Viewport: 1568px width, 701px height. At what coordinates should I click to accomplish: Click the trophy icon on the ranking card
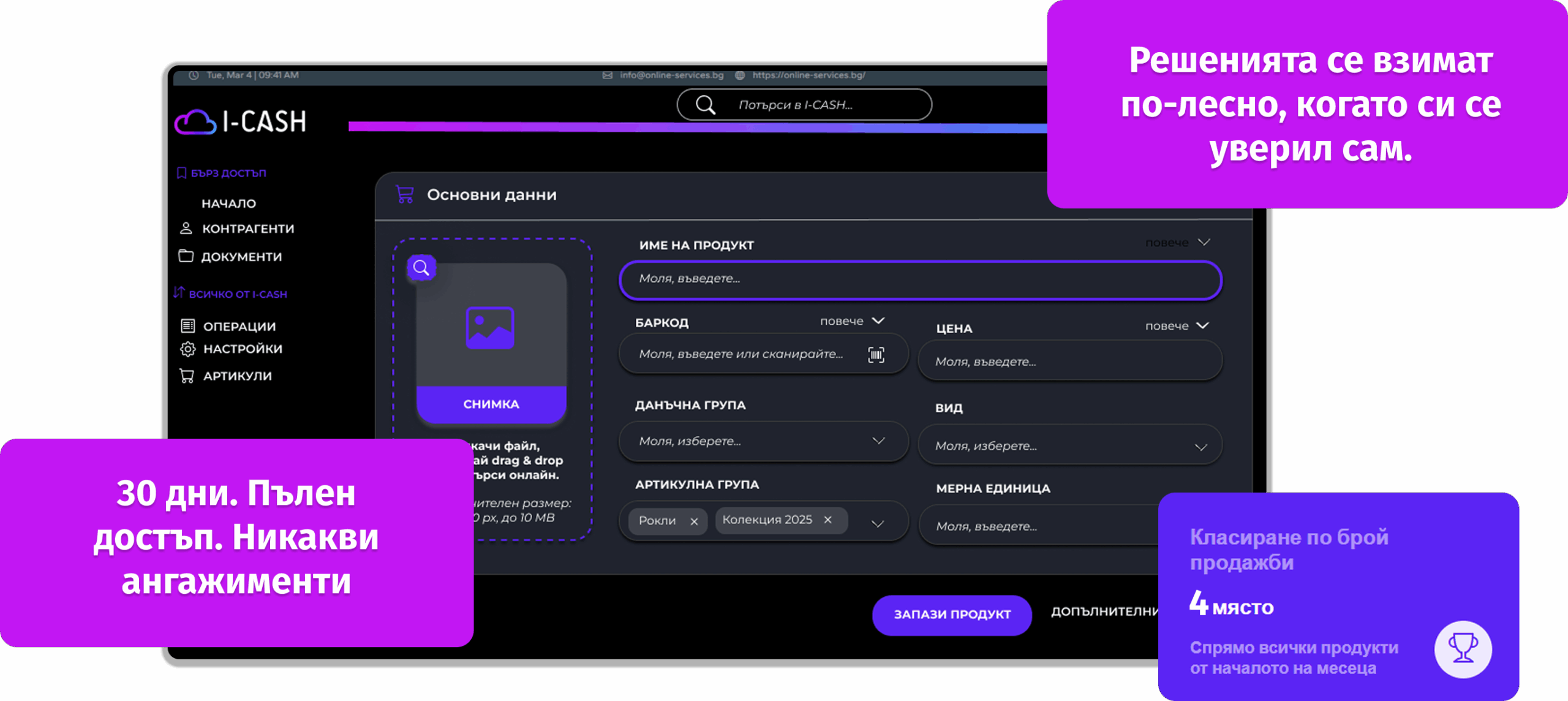pyautogui.click(x=1463, y=648)
